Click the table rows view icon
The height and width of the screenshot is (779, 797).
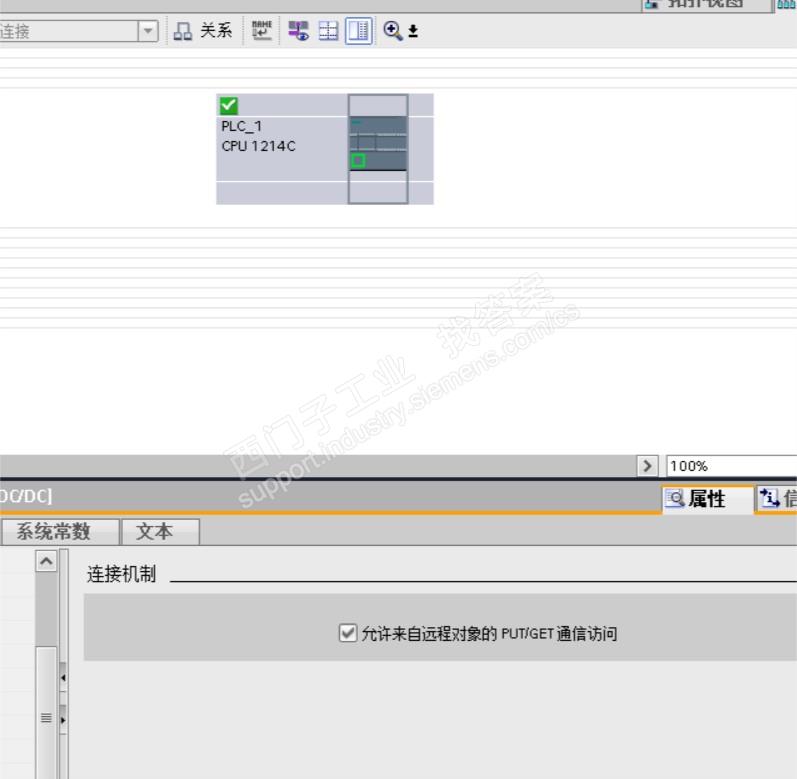coord(328,31)
